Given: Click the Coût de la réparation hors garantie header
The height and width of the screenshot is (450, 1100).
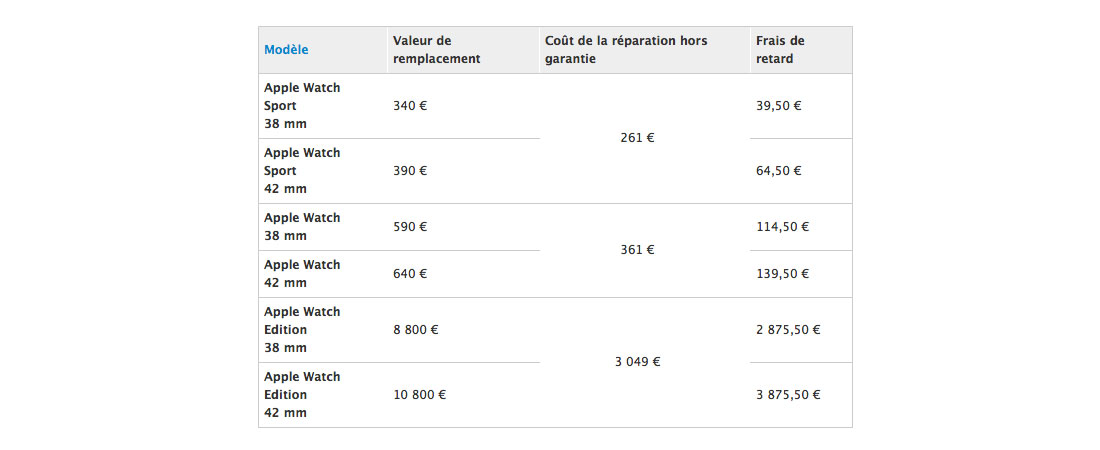Looking at the screenshot, I should (x=626, y=50).
